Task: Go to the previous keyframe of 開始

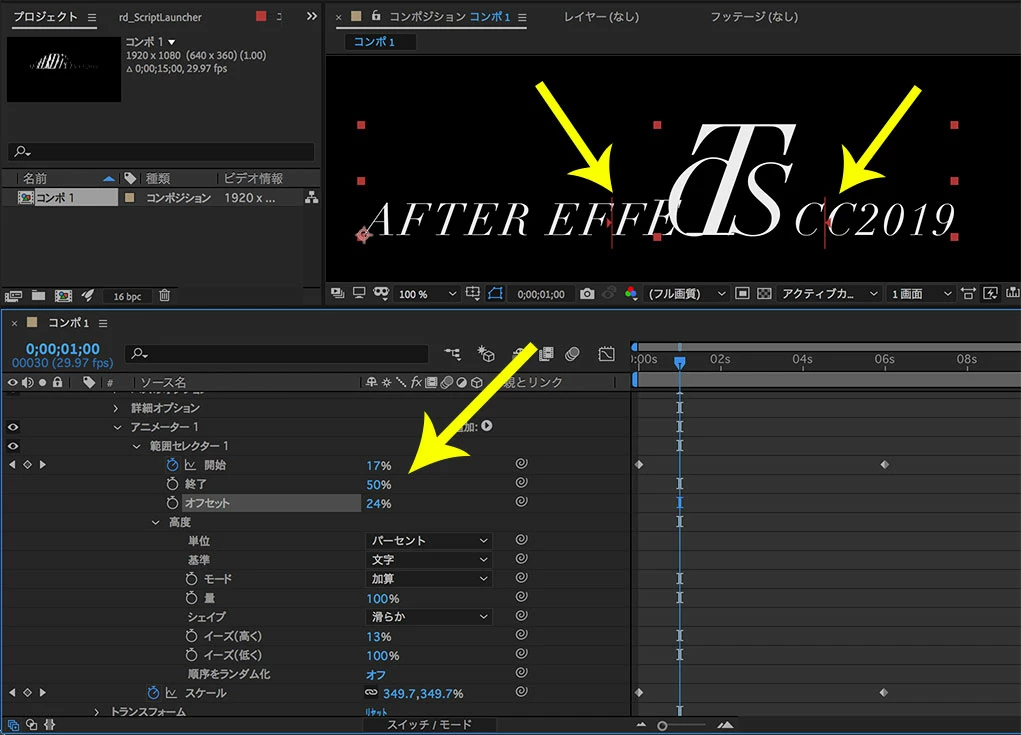Action: [12, 465]
